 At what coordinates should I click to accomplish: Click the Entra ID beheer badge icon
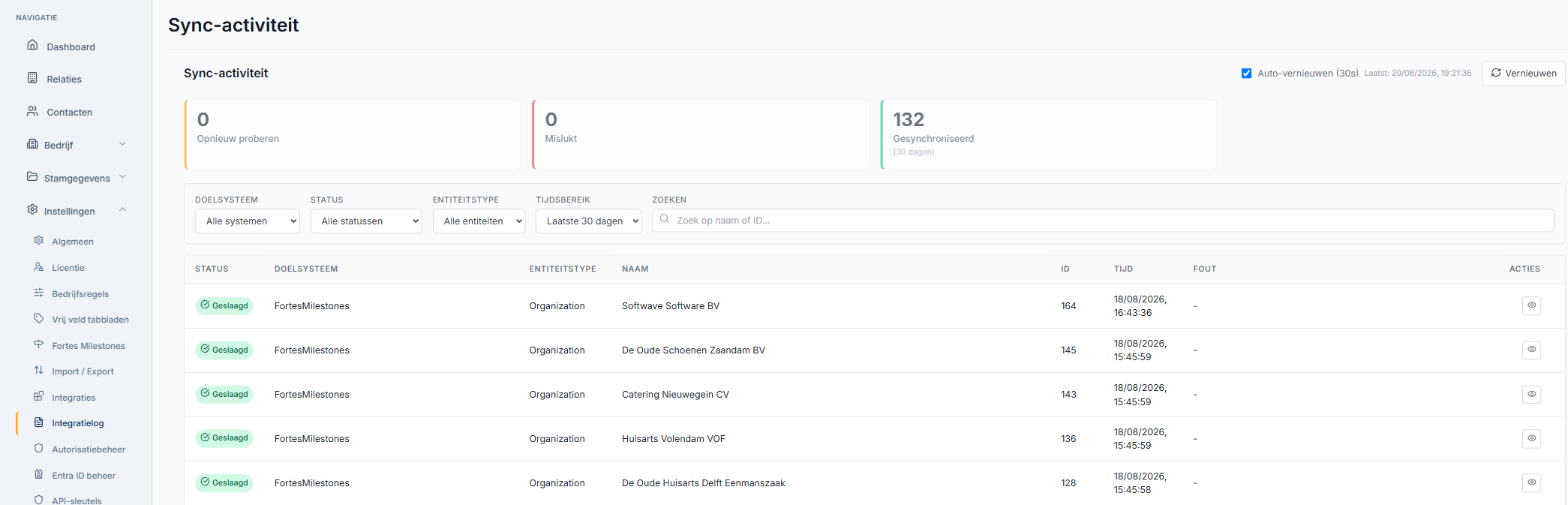[x=39, y=475]
